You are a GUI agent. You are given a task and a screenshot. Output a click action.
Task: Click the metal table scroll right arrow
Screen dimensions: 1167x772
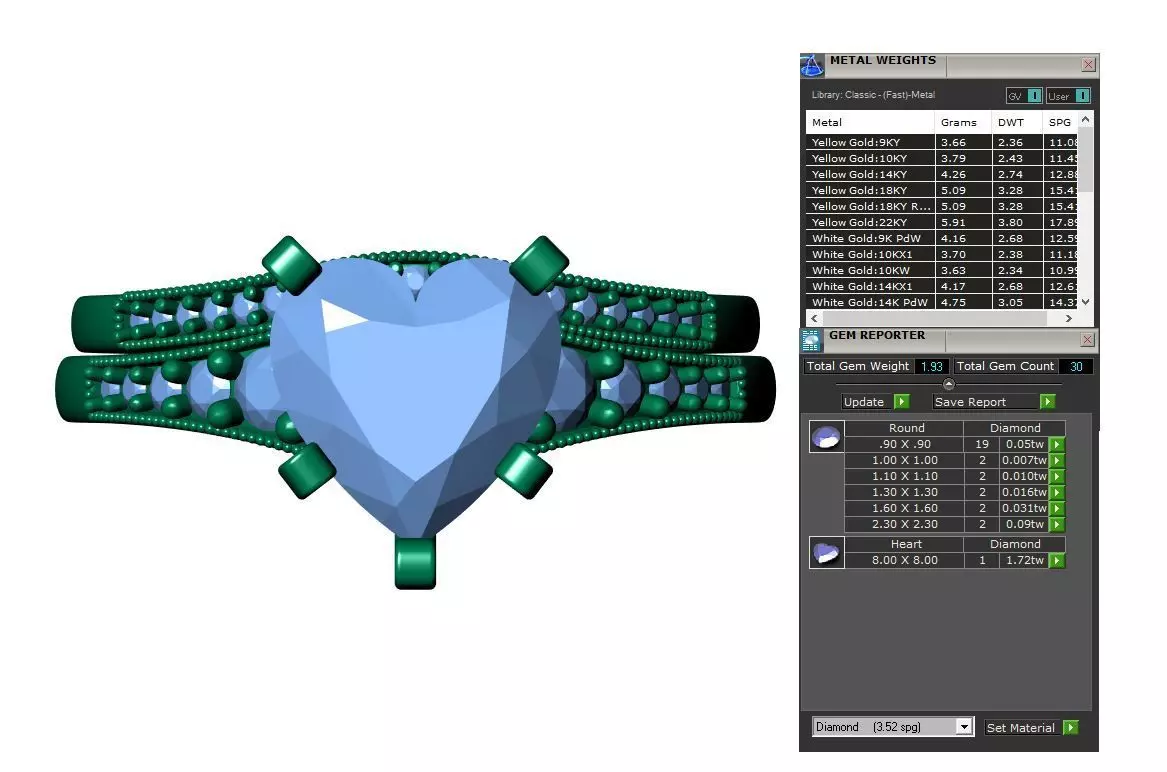coord(1069,318)
